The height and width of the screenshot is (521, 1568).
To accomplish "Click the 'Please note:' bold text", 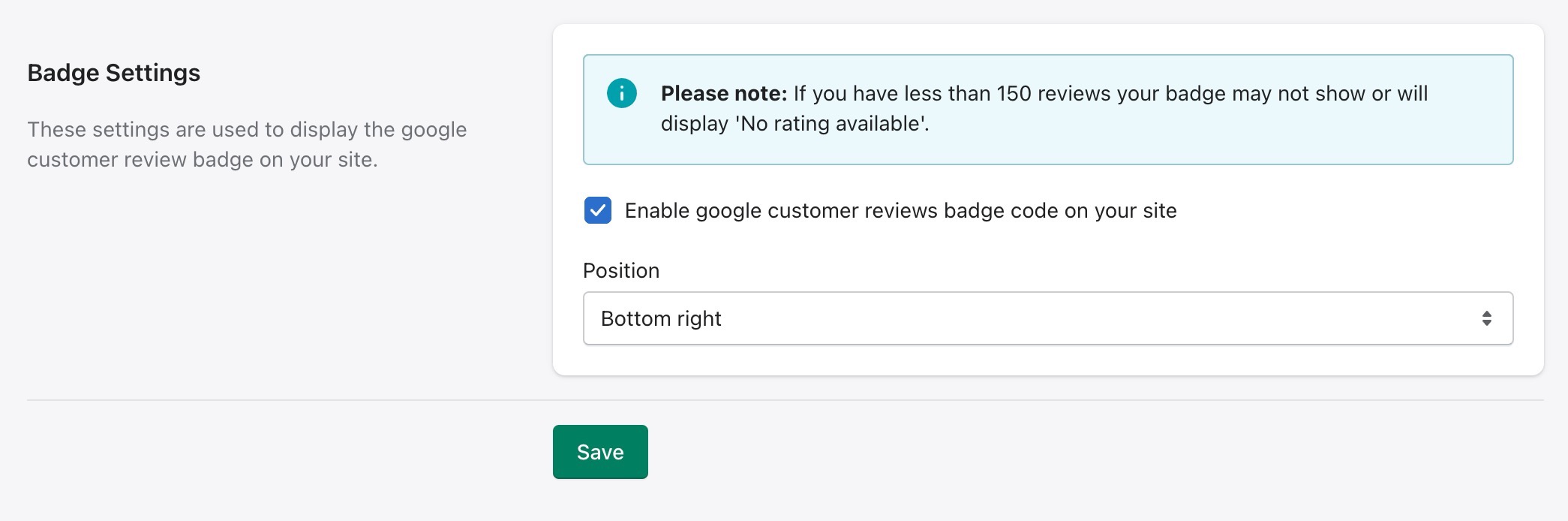I will [x=724, y=93].
